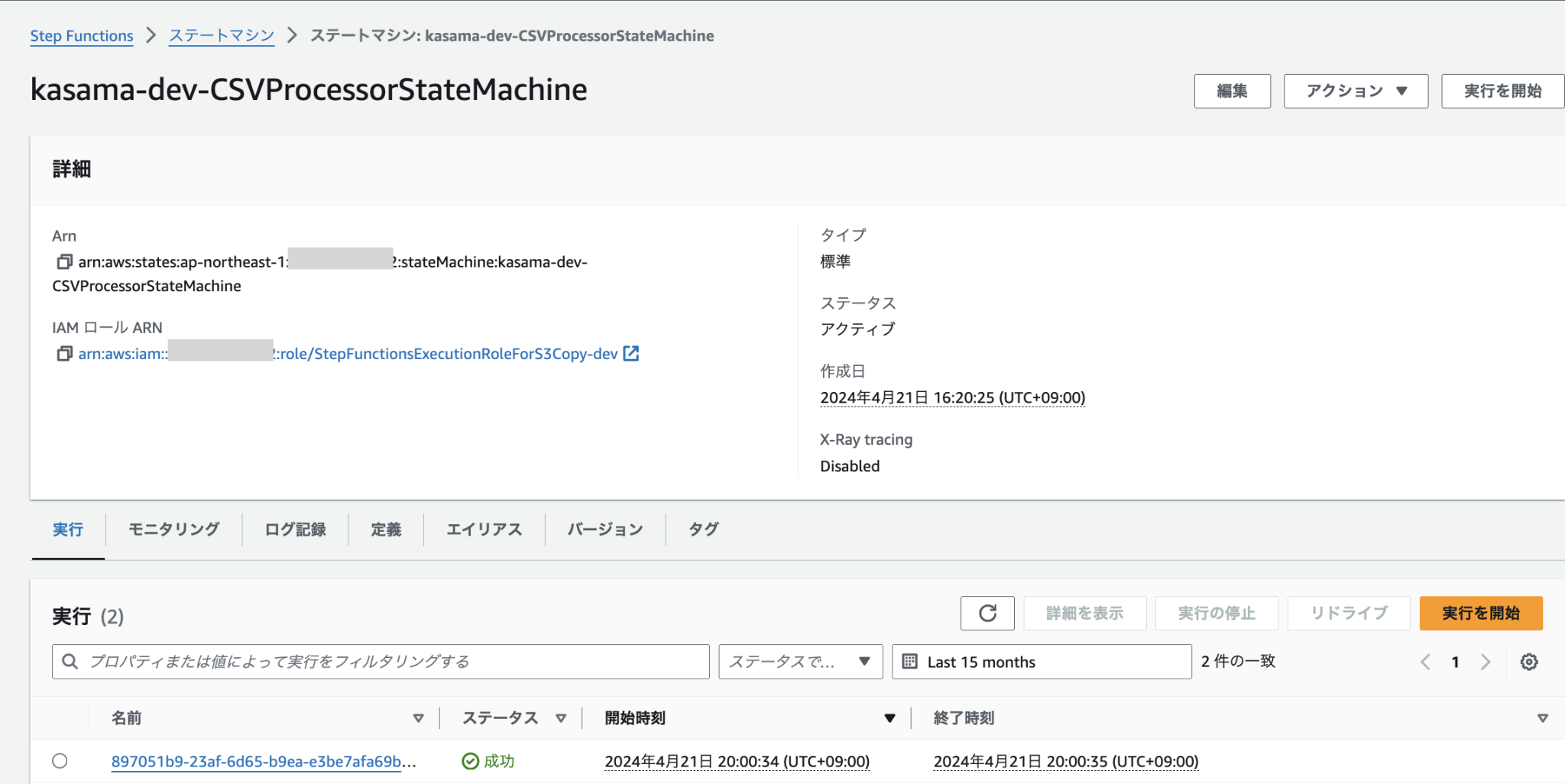Toggle sorting on the 終了時刻 column

[1541, 718]
